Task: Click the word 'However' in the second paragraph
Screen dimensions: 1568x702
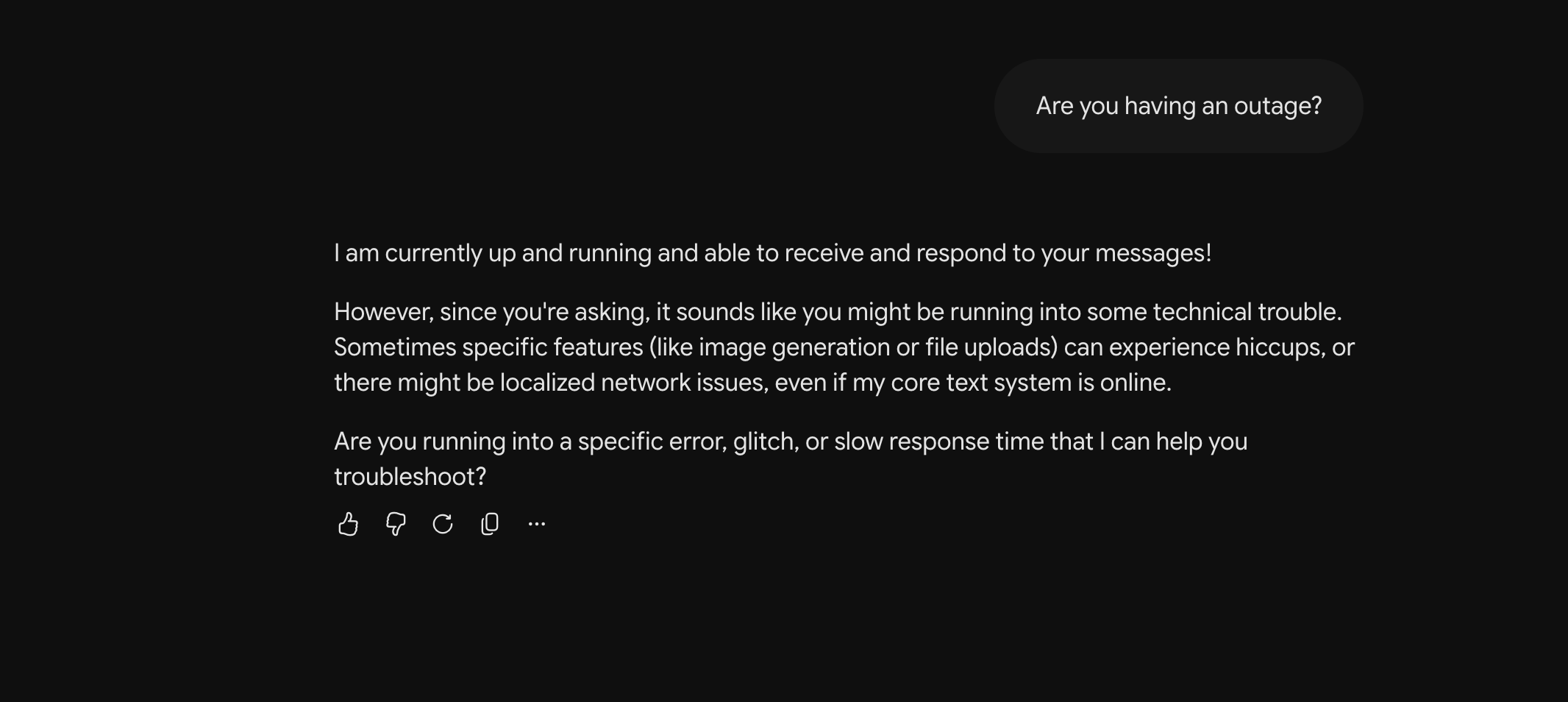Action: click(382, 312)
